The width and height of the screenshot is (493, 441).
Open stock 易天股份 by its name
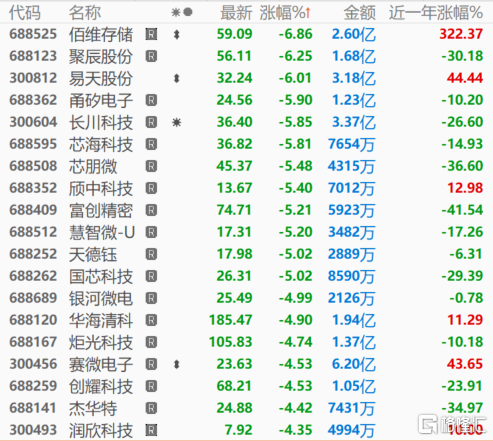pos(101,78)
